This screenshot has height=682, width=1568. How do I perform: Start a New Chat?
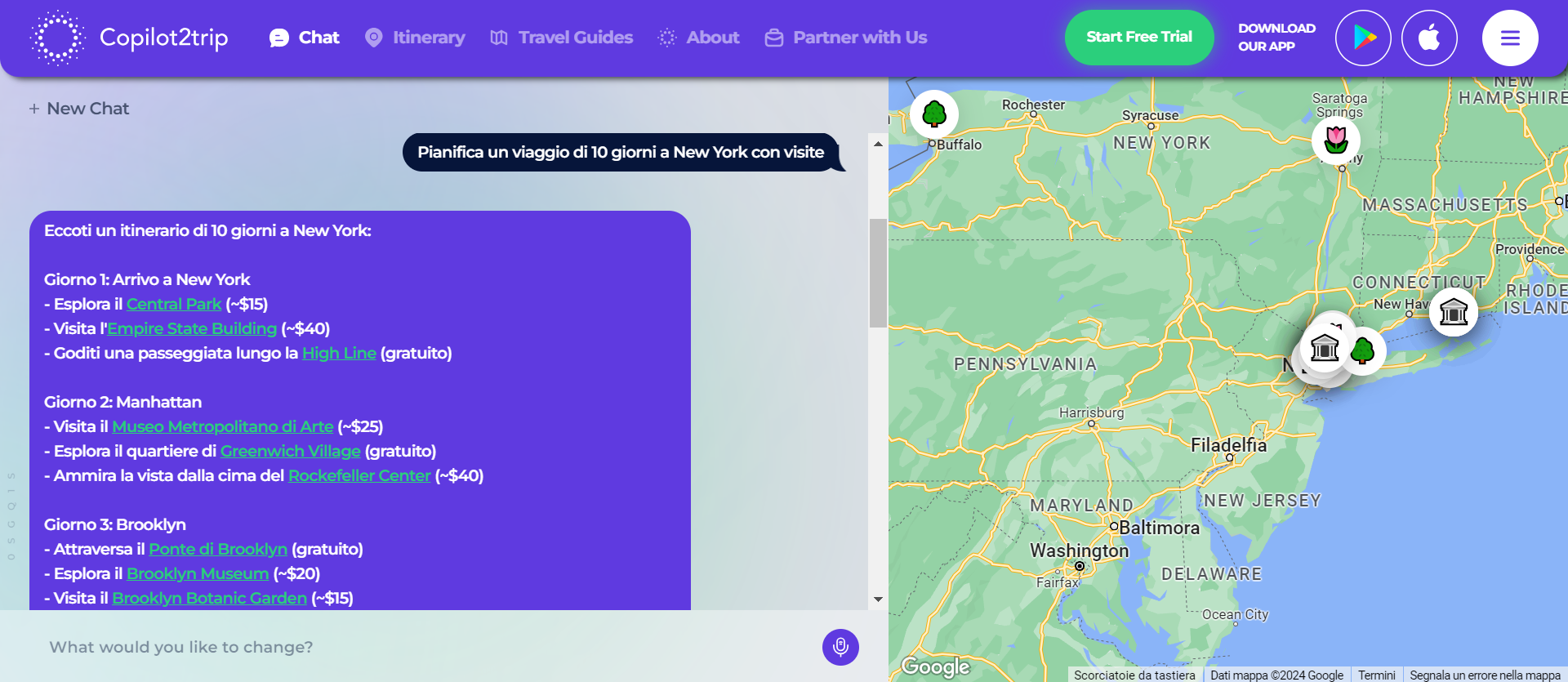click(79, 109)
